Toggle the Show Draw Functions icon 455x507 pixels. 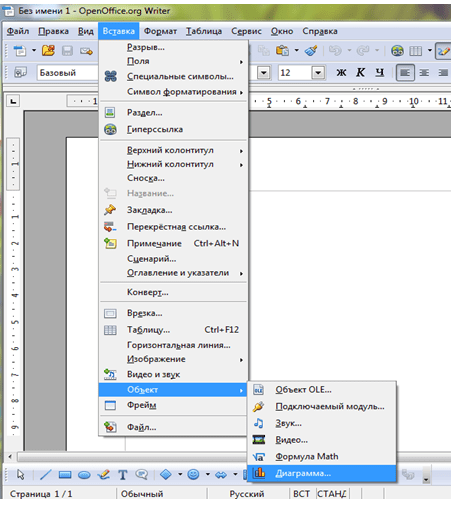pos(444,51)
